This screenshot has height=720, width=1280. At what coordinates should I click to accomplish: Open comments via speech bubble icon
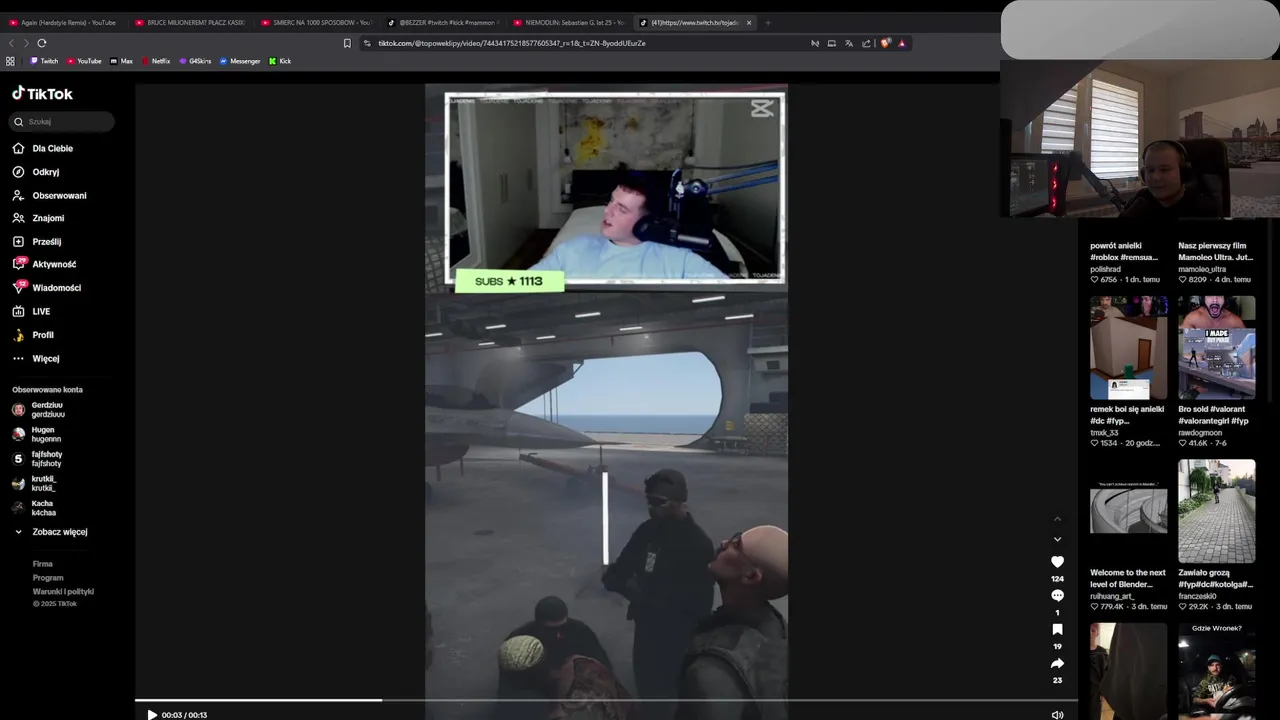pyautogui.click(x=1057, y=596)
